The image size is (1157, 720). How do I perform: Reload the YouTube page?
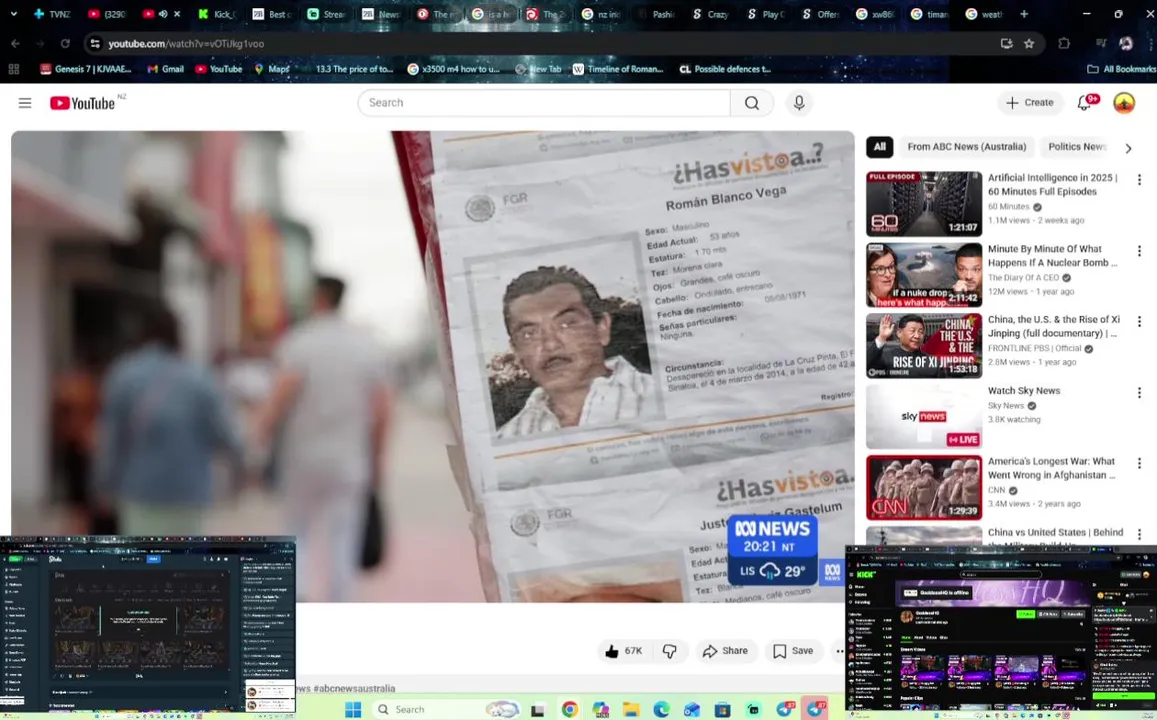pos(65,44)
